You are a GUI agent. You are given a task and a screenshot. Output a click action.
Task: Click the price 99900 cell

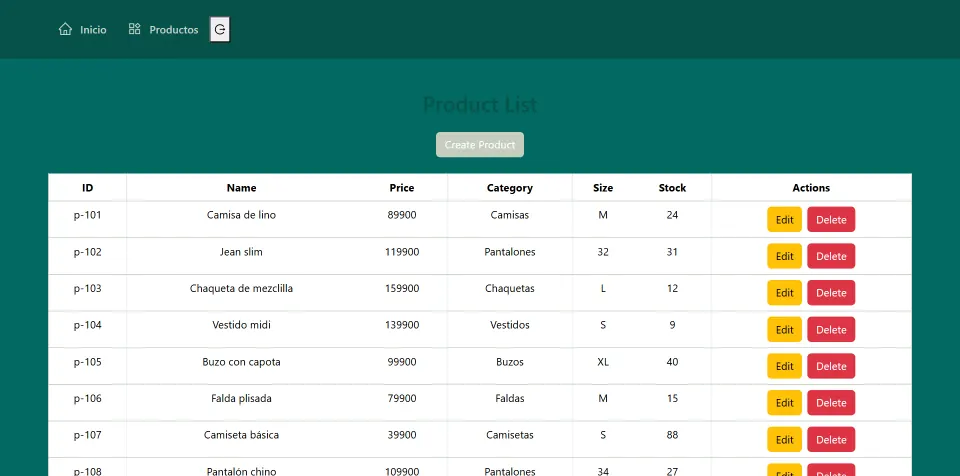[x=402, y=366]
